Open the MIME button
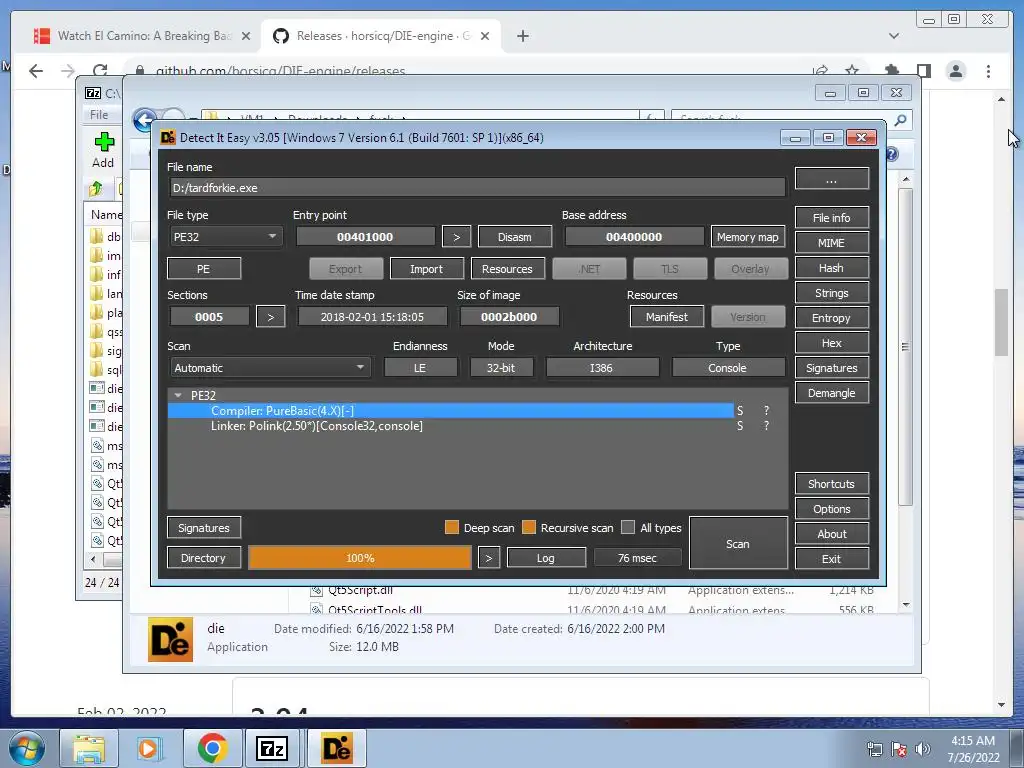 pos(831,243)
